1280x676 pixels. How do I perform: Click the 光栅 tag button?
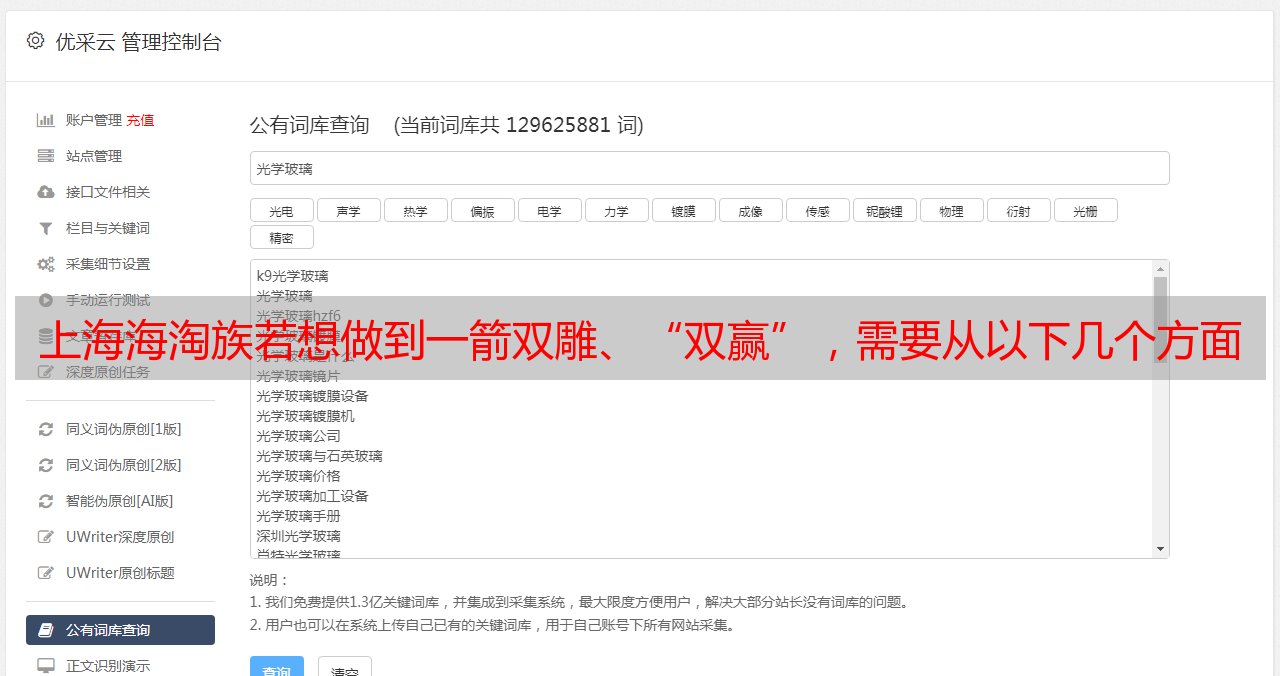(x=1085, y=210)
